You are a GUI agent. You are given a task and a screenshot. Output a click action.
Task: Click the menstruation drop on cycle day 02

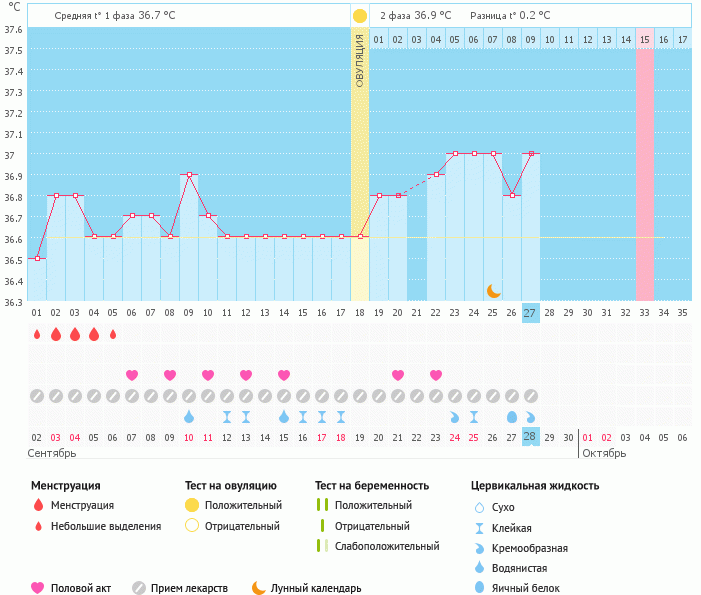point(56,334)
